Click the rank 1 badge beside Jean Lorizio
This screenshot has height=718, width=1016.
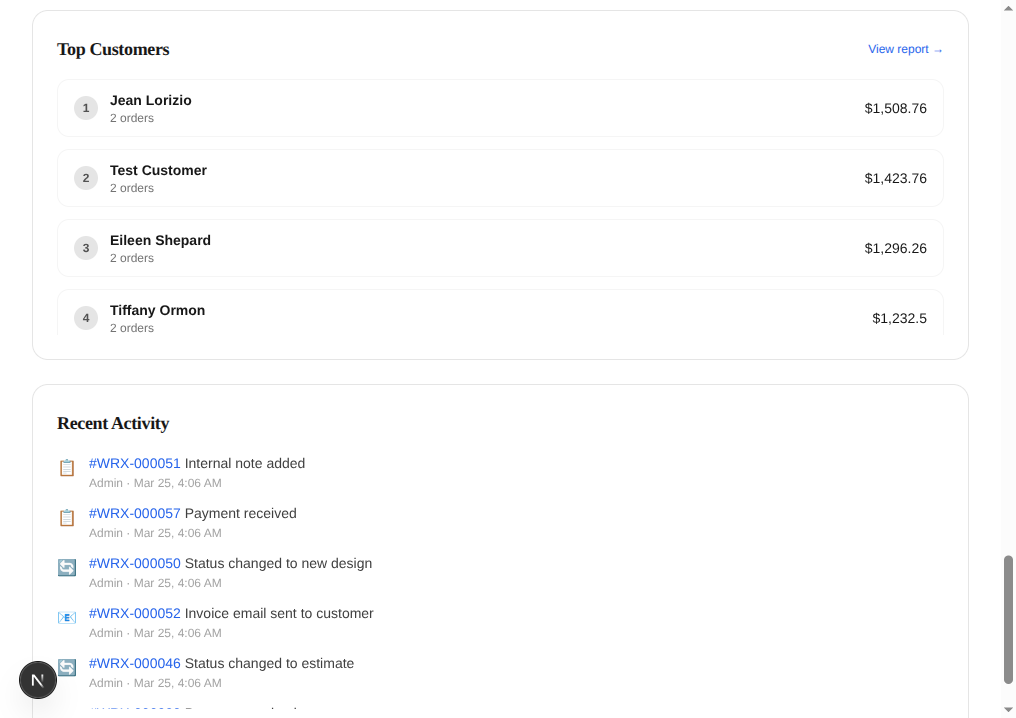[86, 108]
